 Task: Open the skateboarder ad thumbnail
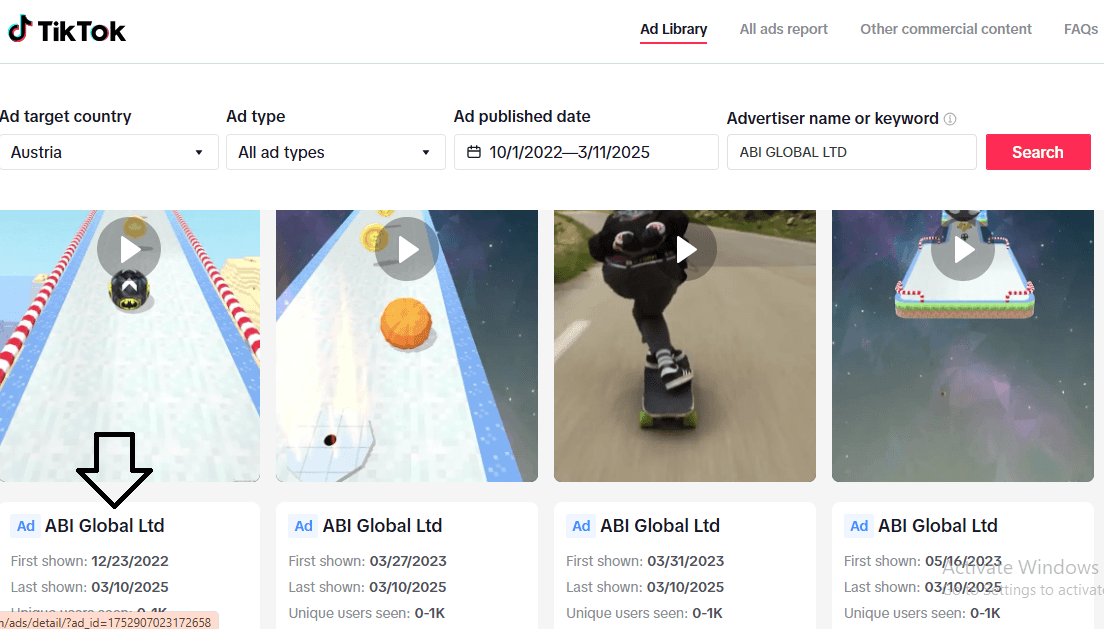[685, 346]
